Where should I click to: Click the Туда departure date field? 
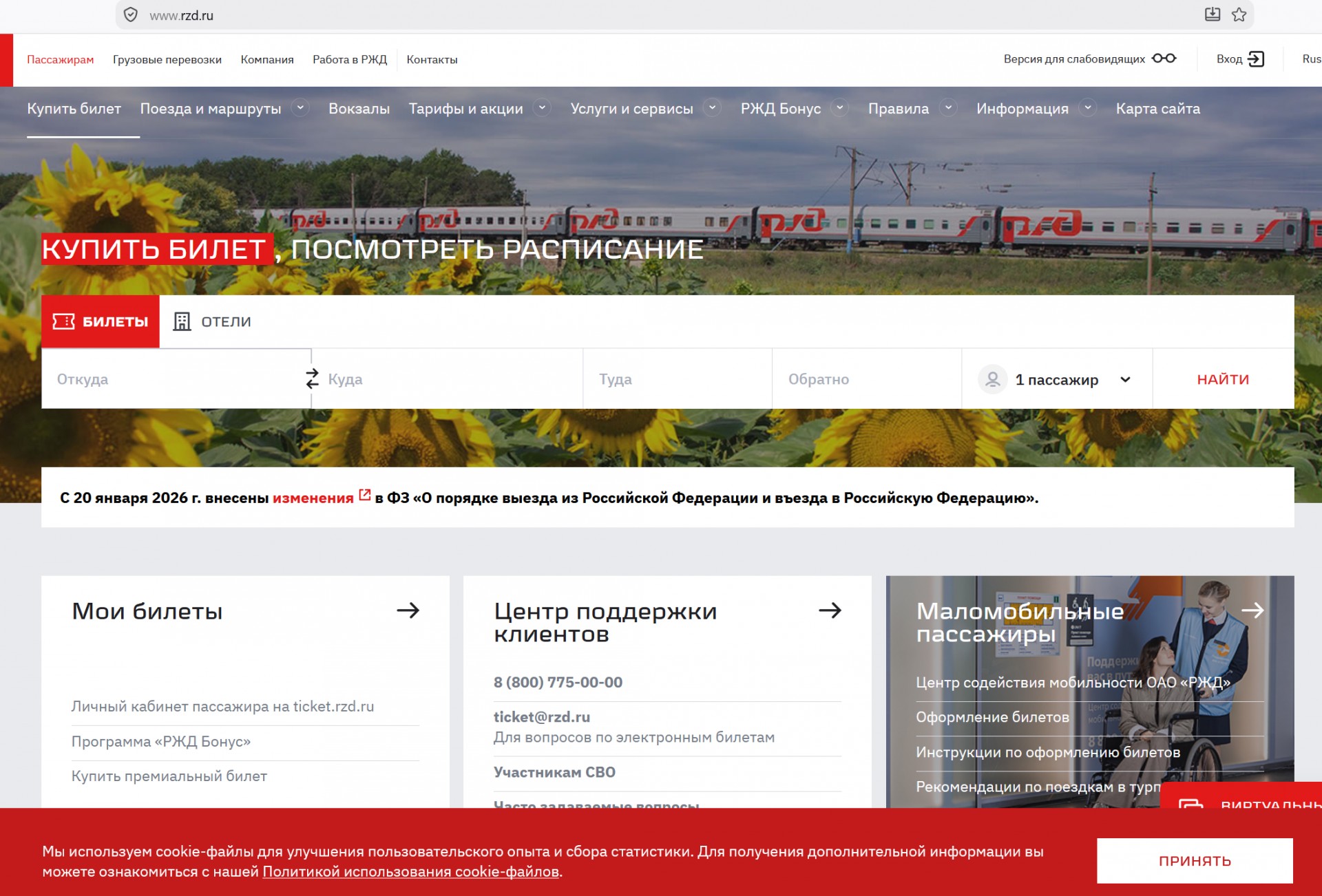(678, 379)
